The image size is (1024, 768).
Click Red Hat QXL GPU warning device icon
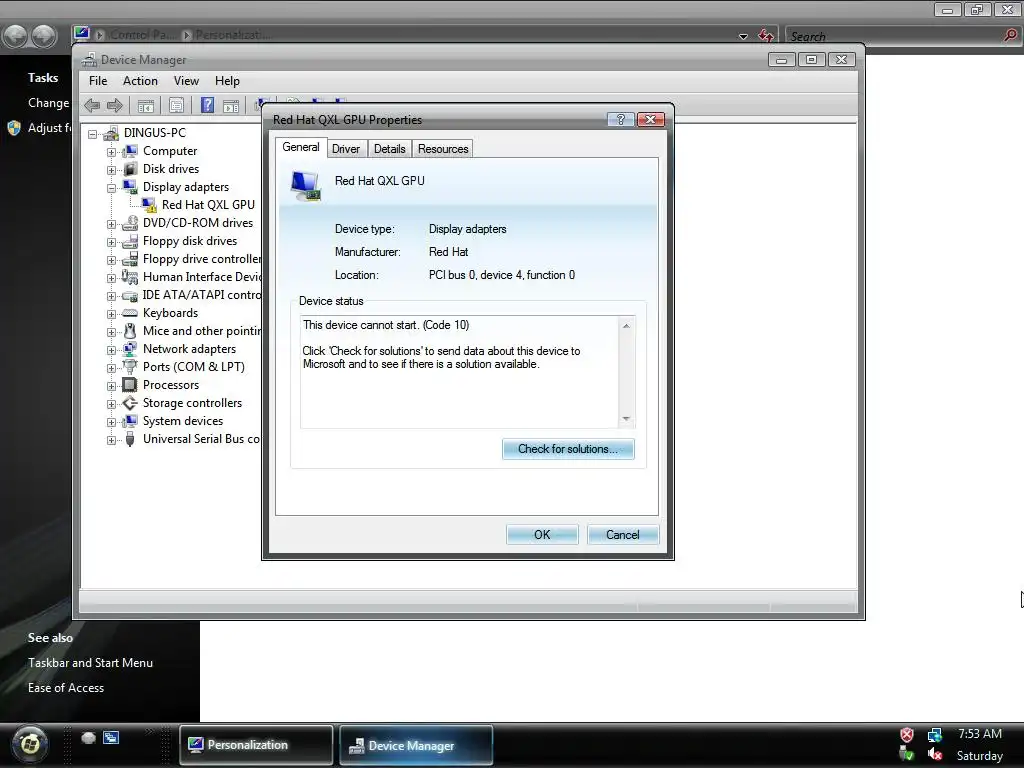point(150,205)
